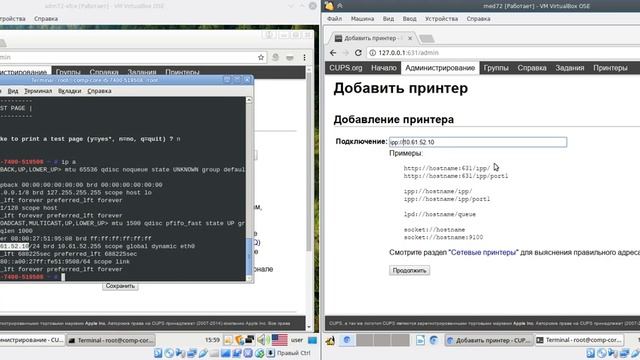Open Ввод menu of med72 VM

(x=409, y=19)
